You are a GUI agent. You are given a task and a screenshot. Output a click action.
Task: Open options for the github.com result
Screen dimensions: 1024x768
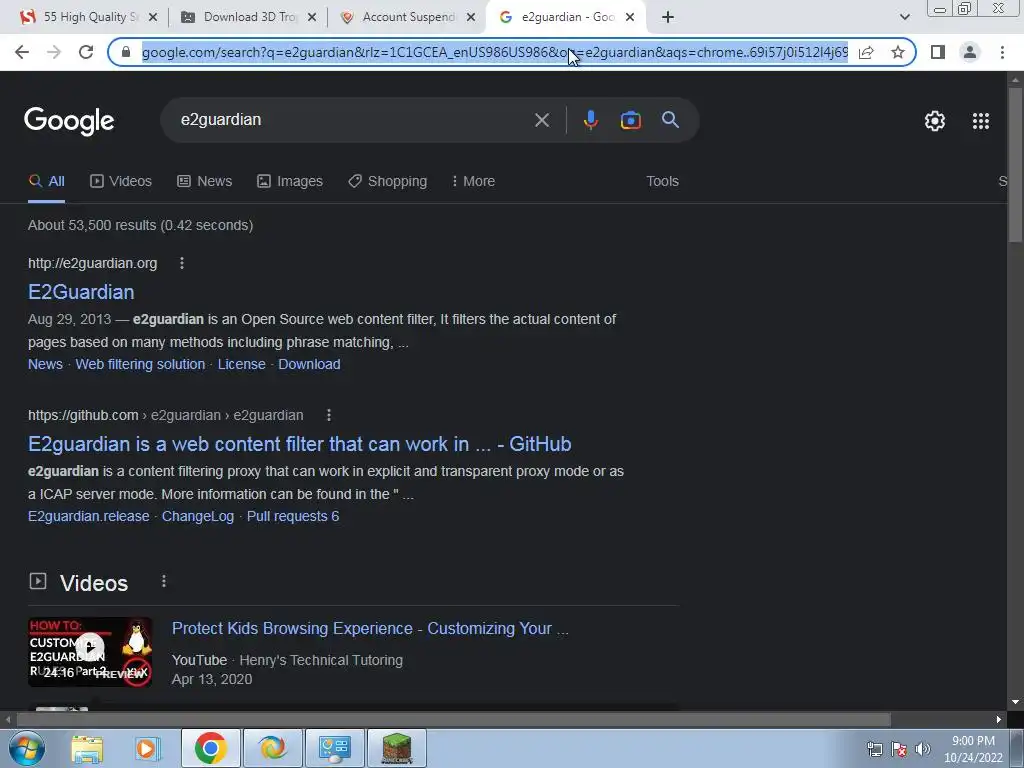[x=329, y=415]
